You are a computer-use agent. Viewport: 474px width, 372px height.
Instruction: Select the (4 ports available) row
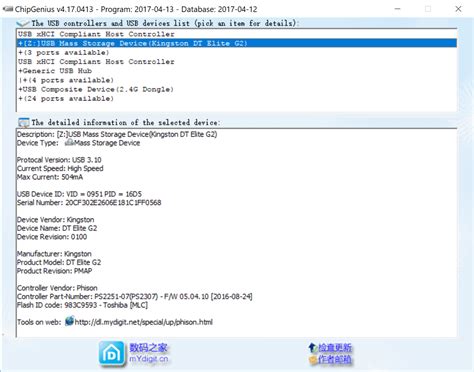pos(237,80)
